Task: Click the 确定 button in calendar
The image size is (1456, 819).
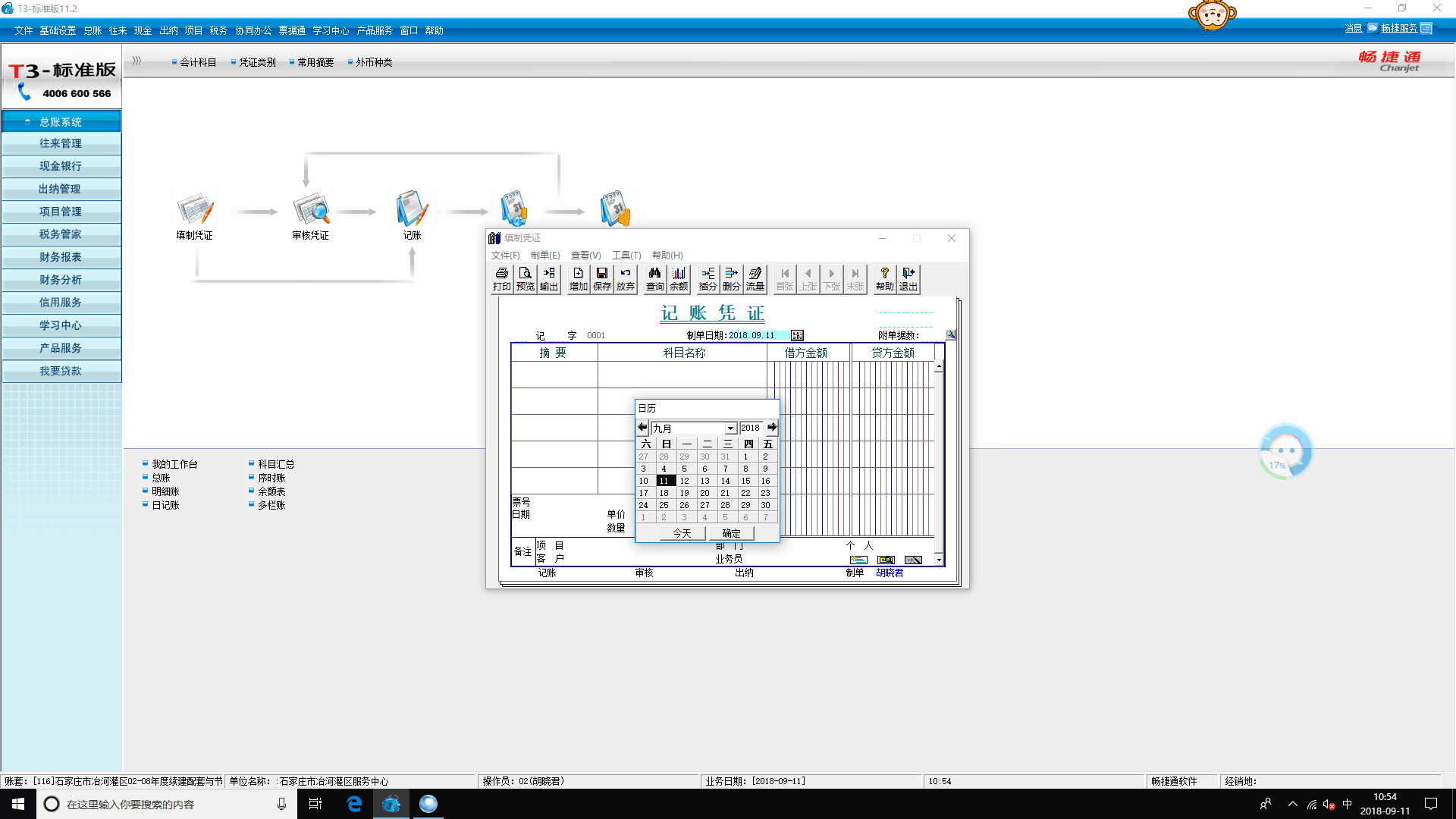Action: pos(731,533)
